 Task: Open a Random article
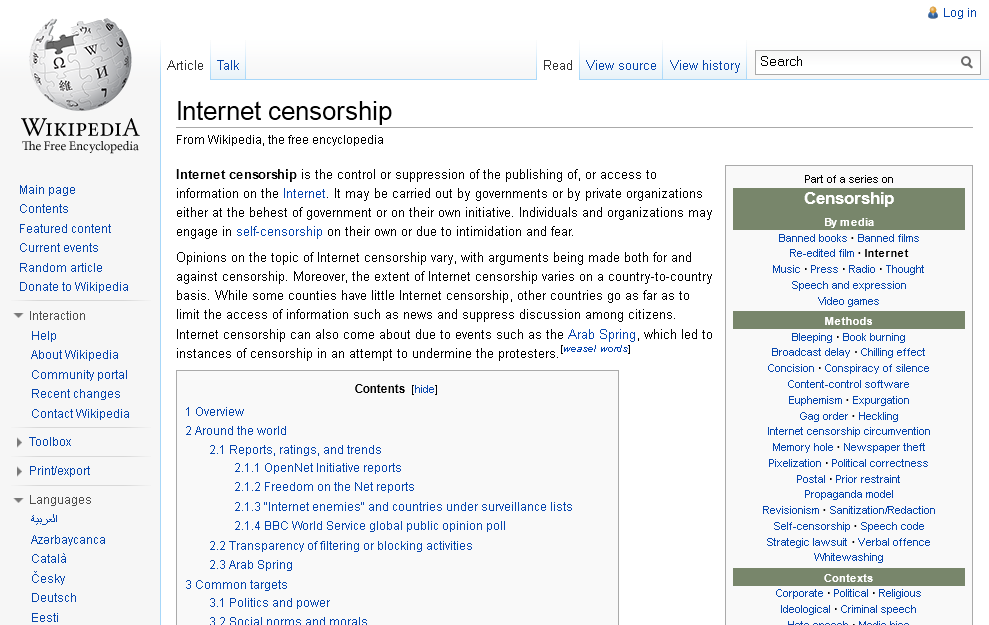[x=61, y=267]
